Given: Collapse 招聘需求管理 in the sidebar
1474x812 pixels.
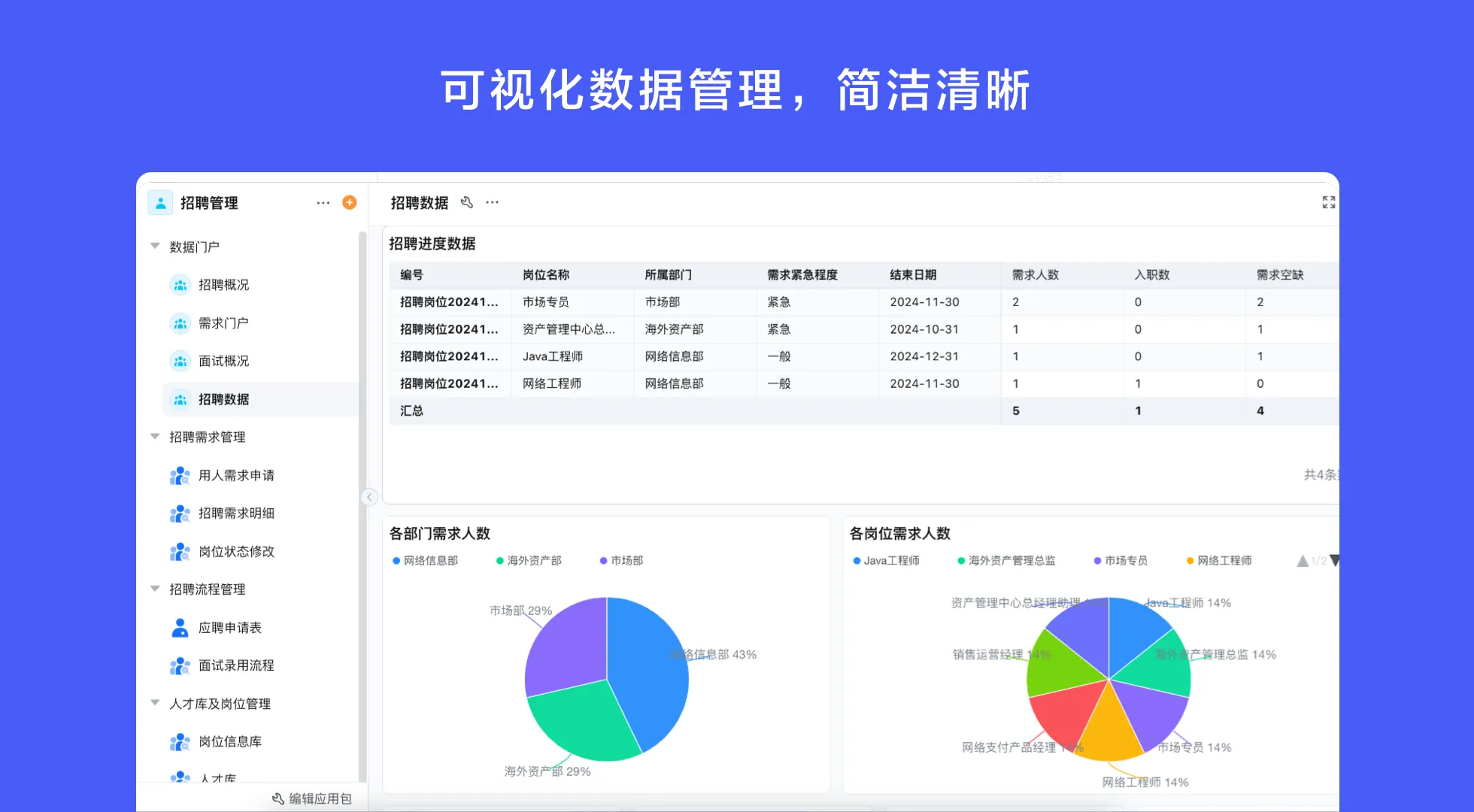Looking at the screenshot, I should pos(154,436).
